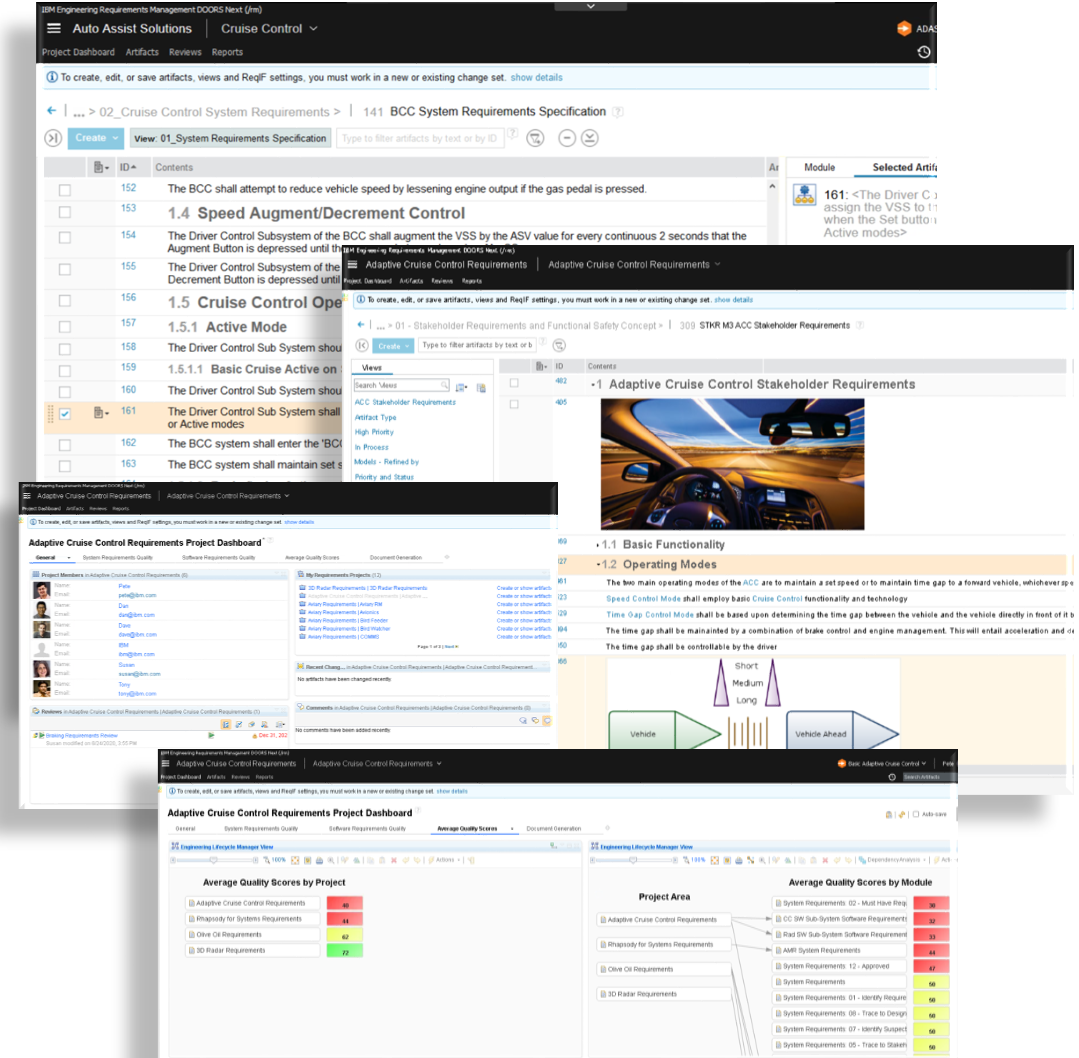The width and height of the screenshot is (1079, 1058).
Task: Open hamburger menu in the General dashboard window
Action: coord(27,496)
